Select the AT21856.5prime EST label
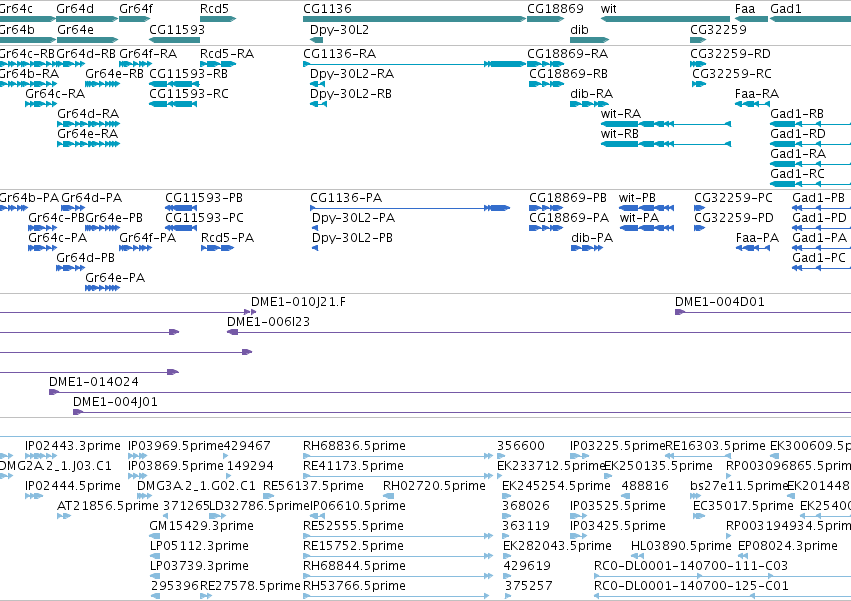This screenshot has width=851, height=601. tap(108, 505)
